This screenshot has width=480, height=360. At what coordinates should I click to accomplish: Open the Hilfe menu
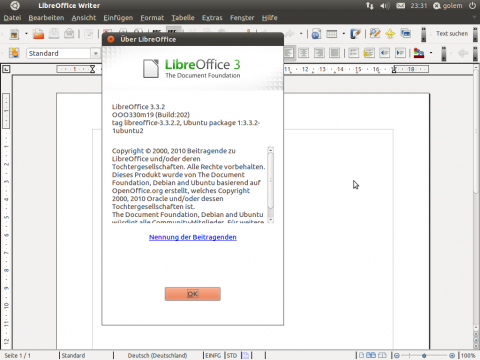(269, 18)
